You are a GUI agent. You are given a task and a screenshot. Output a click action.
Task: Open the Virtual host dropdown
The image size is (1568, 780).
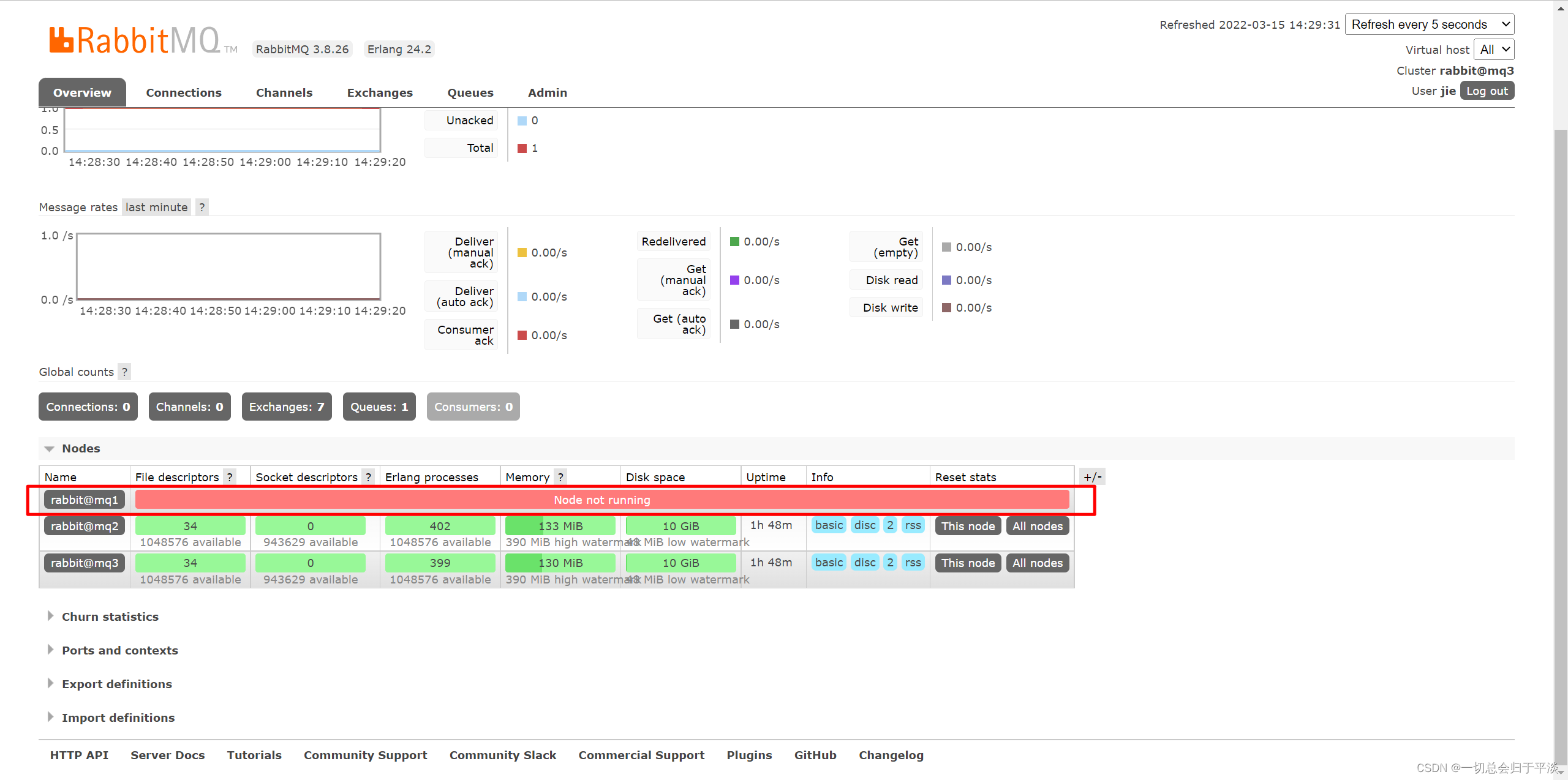tap(1494, 50)
